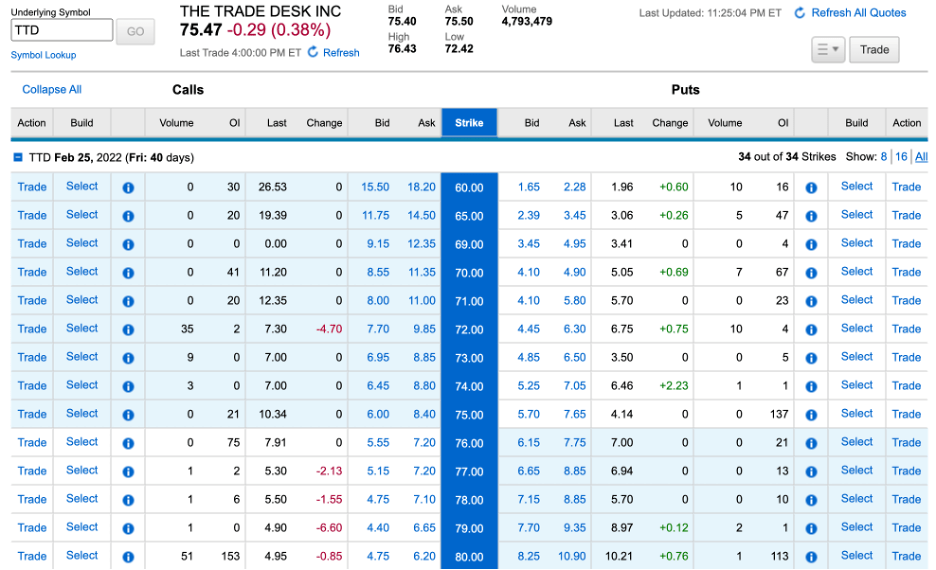Click call info icon for 72.00 strike
This screenshot has width=936, height=570.
(x=128, y=329)
